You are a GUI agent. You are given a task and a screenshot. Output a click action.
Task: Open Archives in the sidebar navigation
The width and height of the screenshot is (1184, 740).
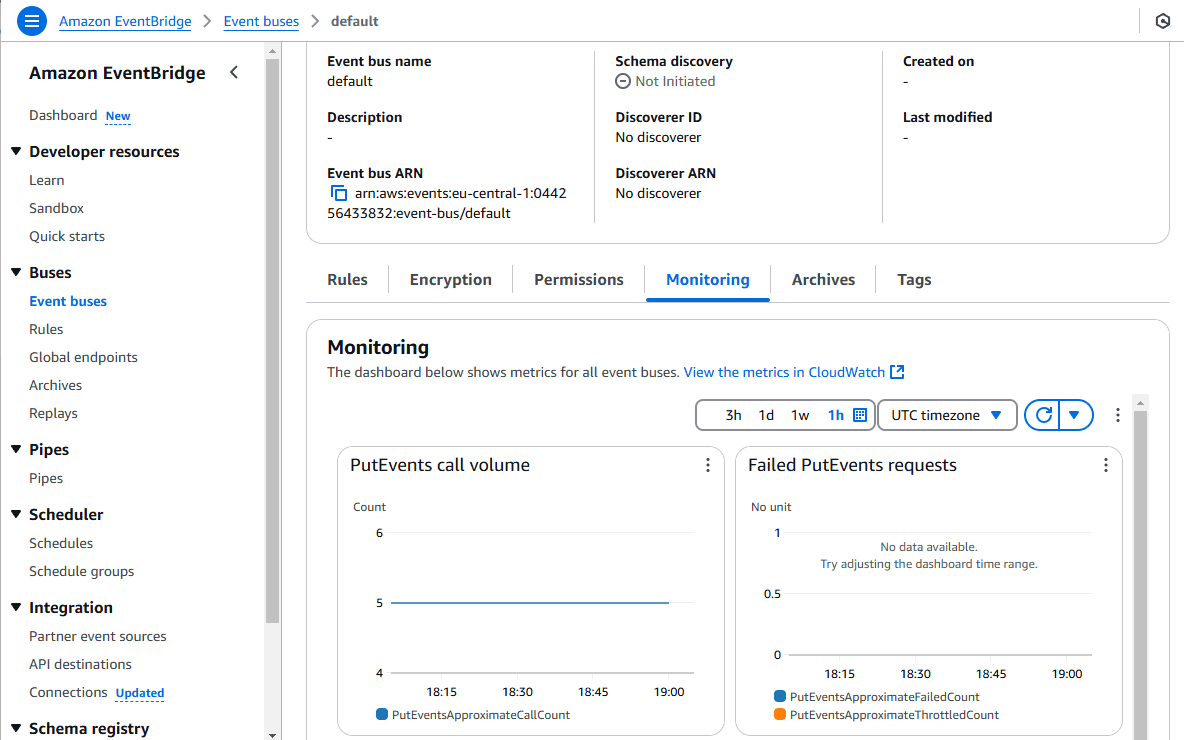[x=56, y=385]
